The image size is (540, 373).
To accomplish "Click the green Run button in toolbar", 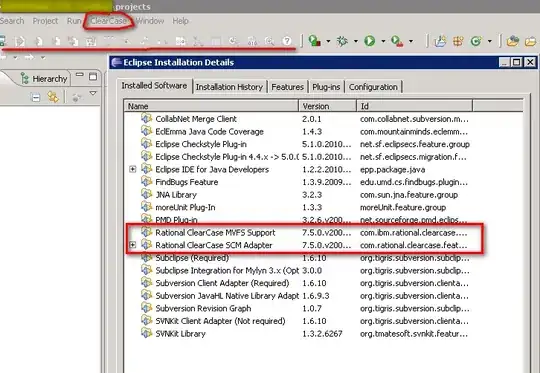I will point(370,41).
